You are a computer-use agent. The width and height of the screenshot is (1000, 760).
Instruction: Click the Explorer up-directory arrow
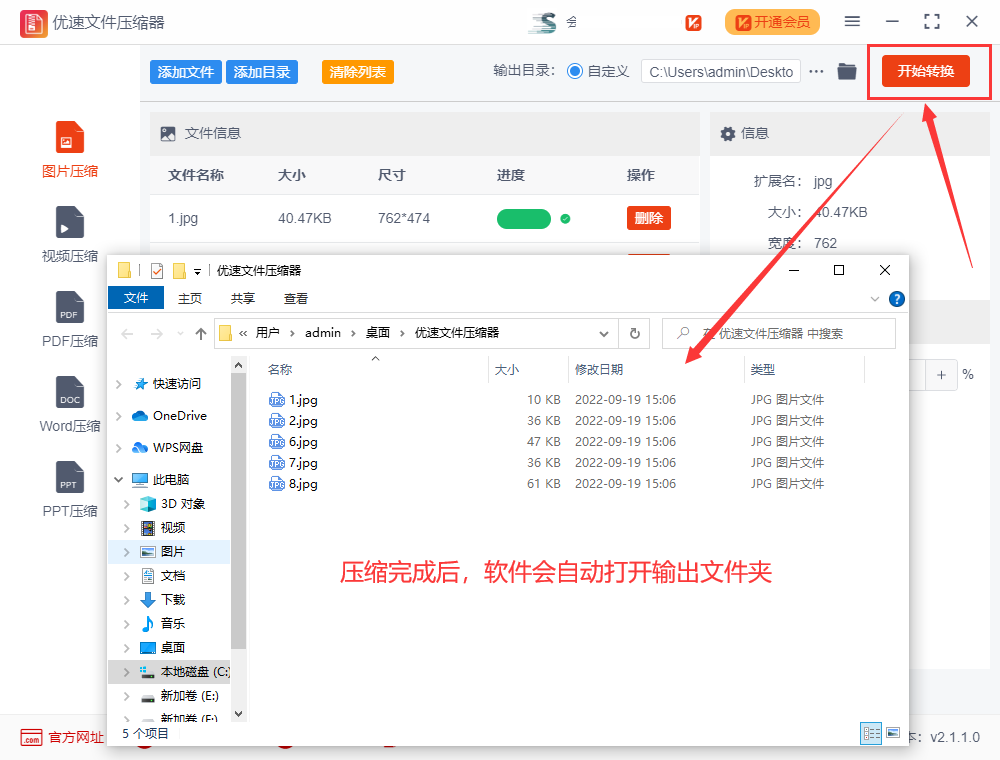[x=201, y=334]
